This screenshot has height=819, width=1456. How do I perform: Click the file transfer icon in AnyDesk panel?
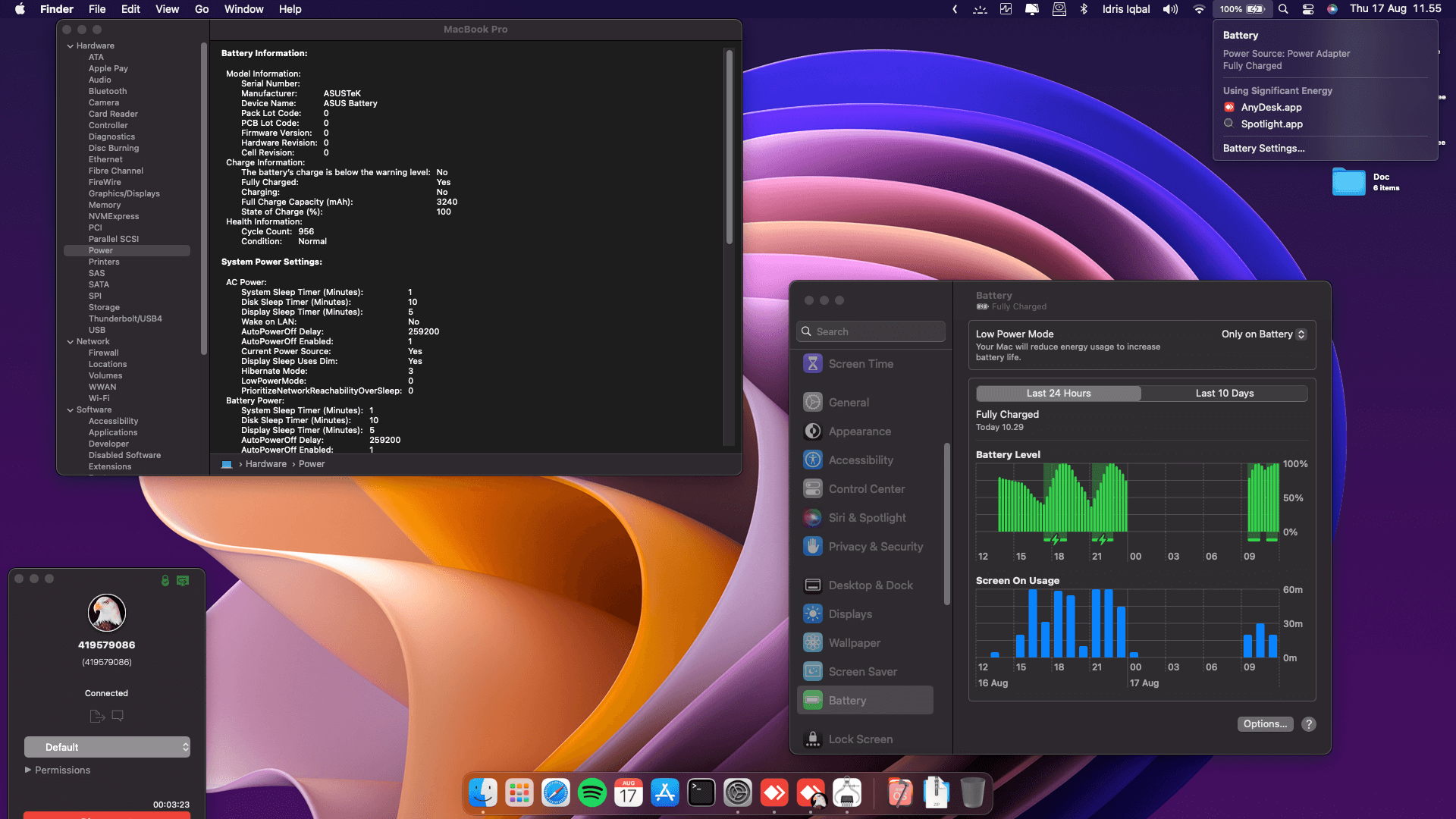[96, 716]
